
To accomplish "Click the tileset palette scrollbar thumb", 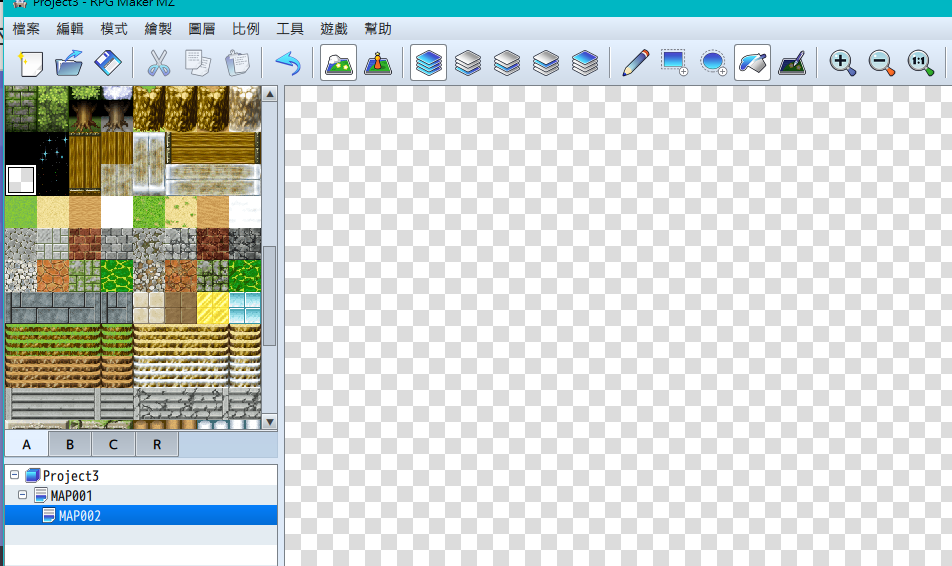I will (x=270, y=296).
